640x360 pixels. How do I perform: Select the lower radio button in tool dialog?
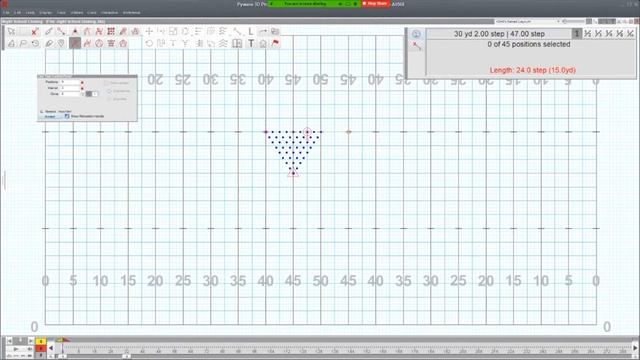(x=109, y=99)
